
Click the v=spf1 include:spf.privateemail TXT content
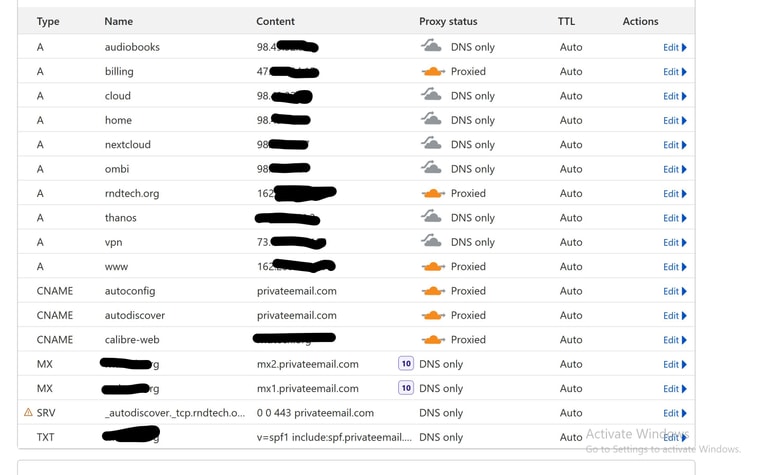pos(334,437)
